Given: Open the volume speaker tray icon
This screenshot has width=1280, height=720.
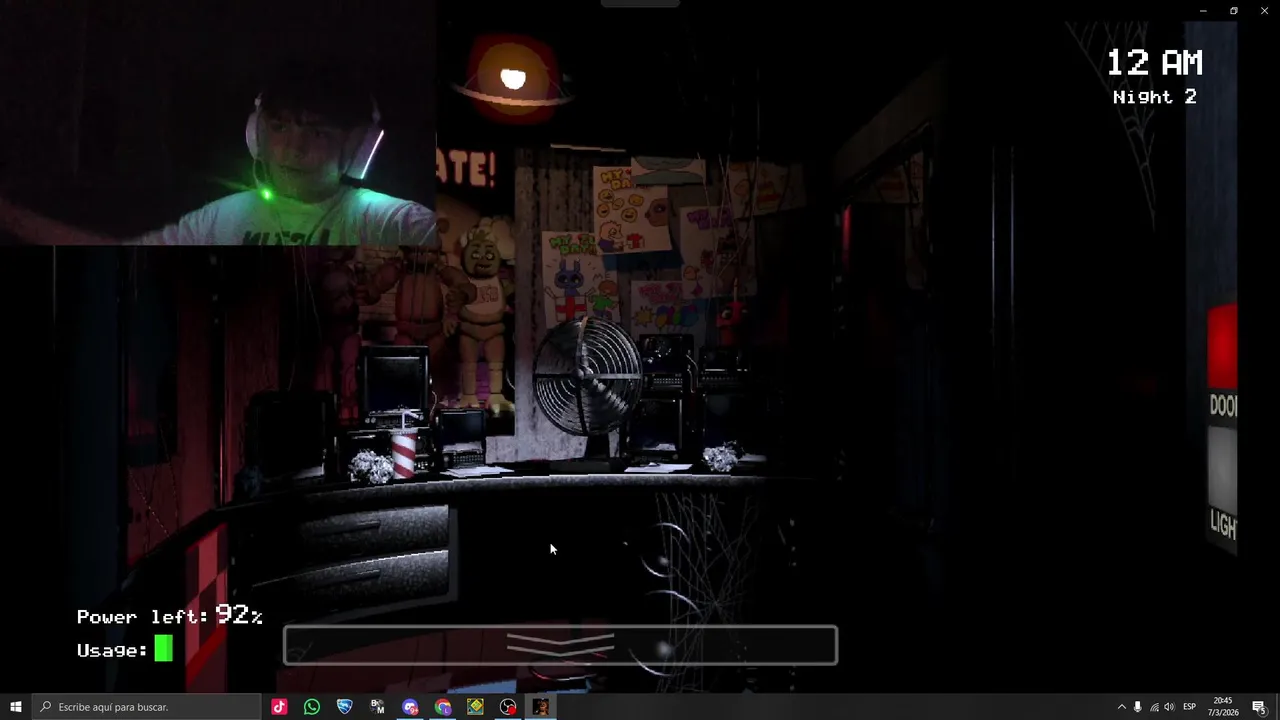Looking at the screenshot, I should [1170, 707].
